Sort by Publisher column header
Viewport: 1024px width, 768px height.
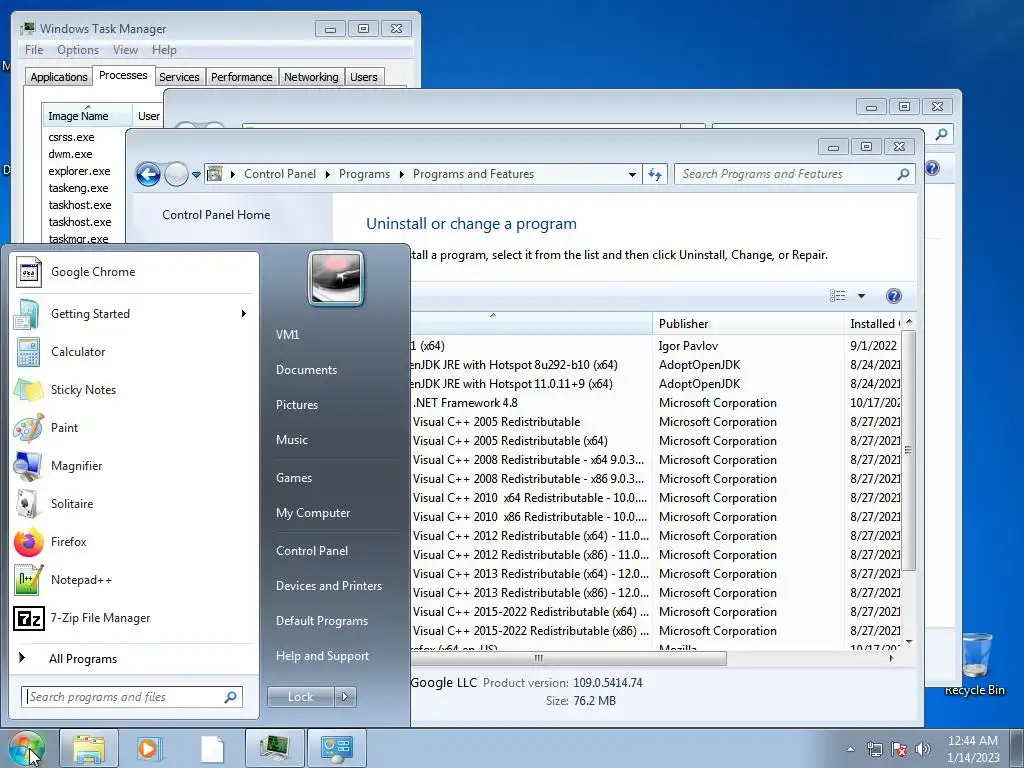(x=748, y=323)
